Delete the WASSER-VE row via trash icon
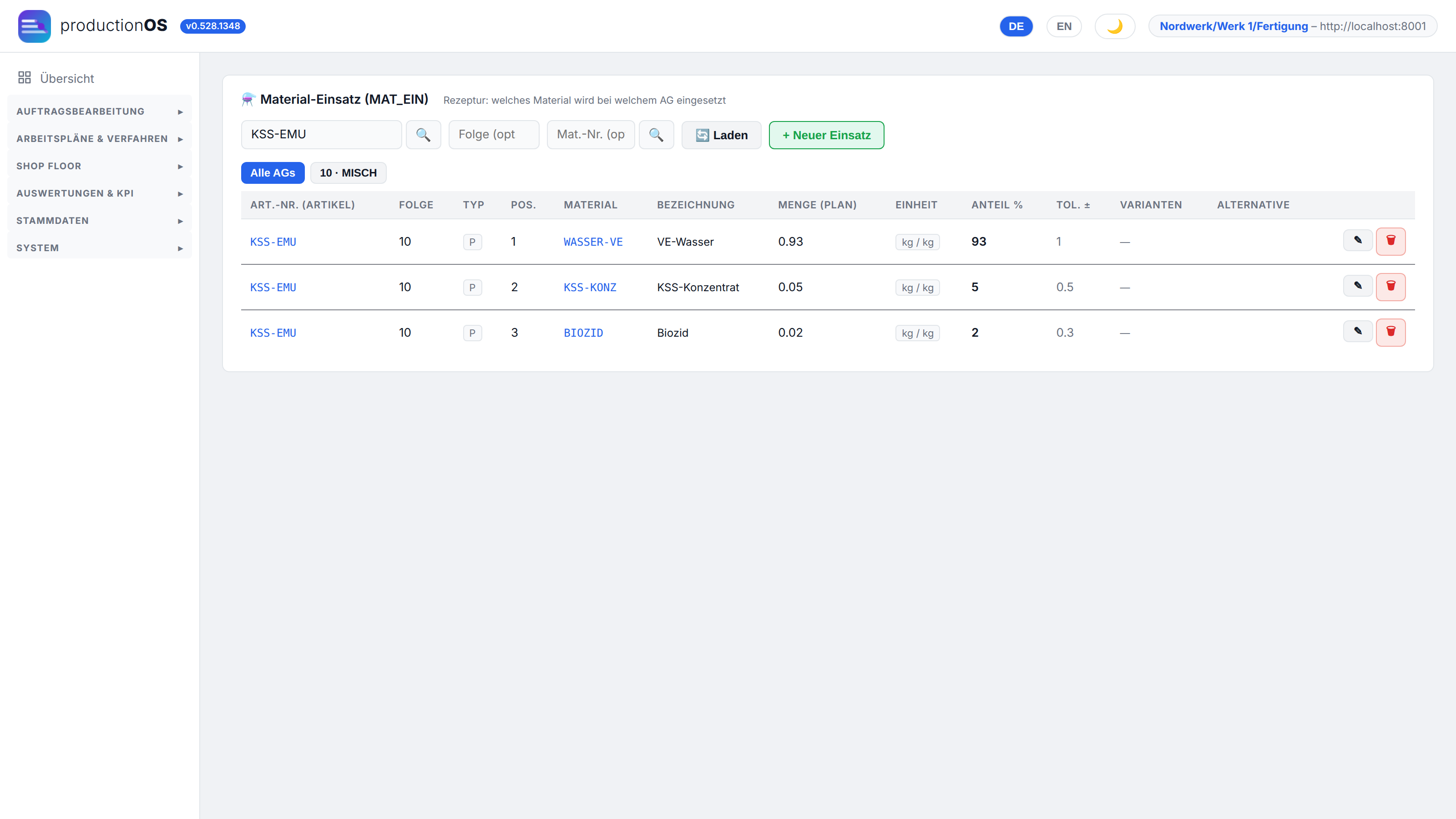The image size is (1456, 819). point(1390,241)
